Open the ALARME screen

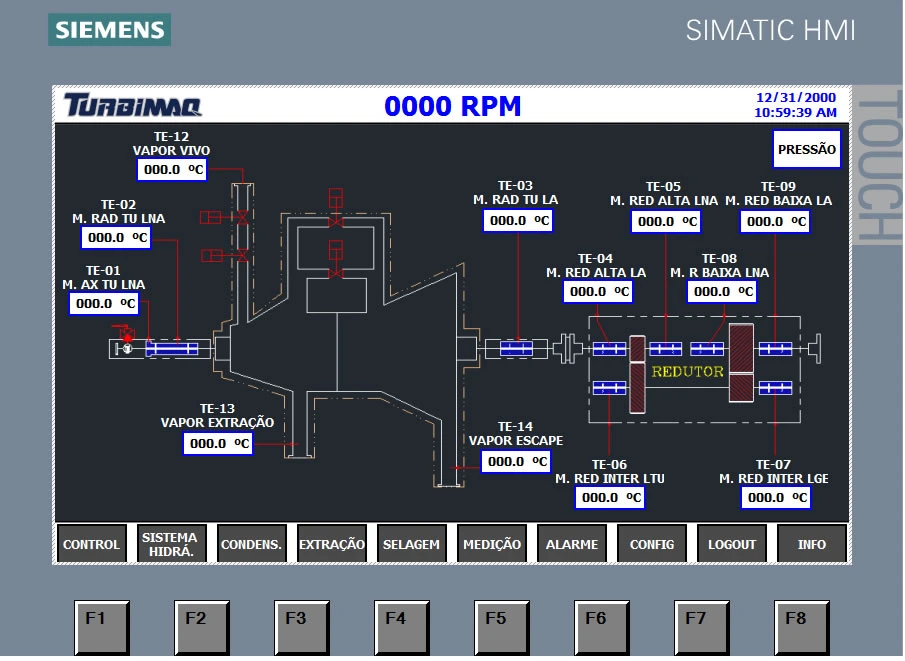click(571, 543)
